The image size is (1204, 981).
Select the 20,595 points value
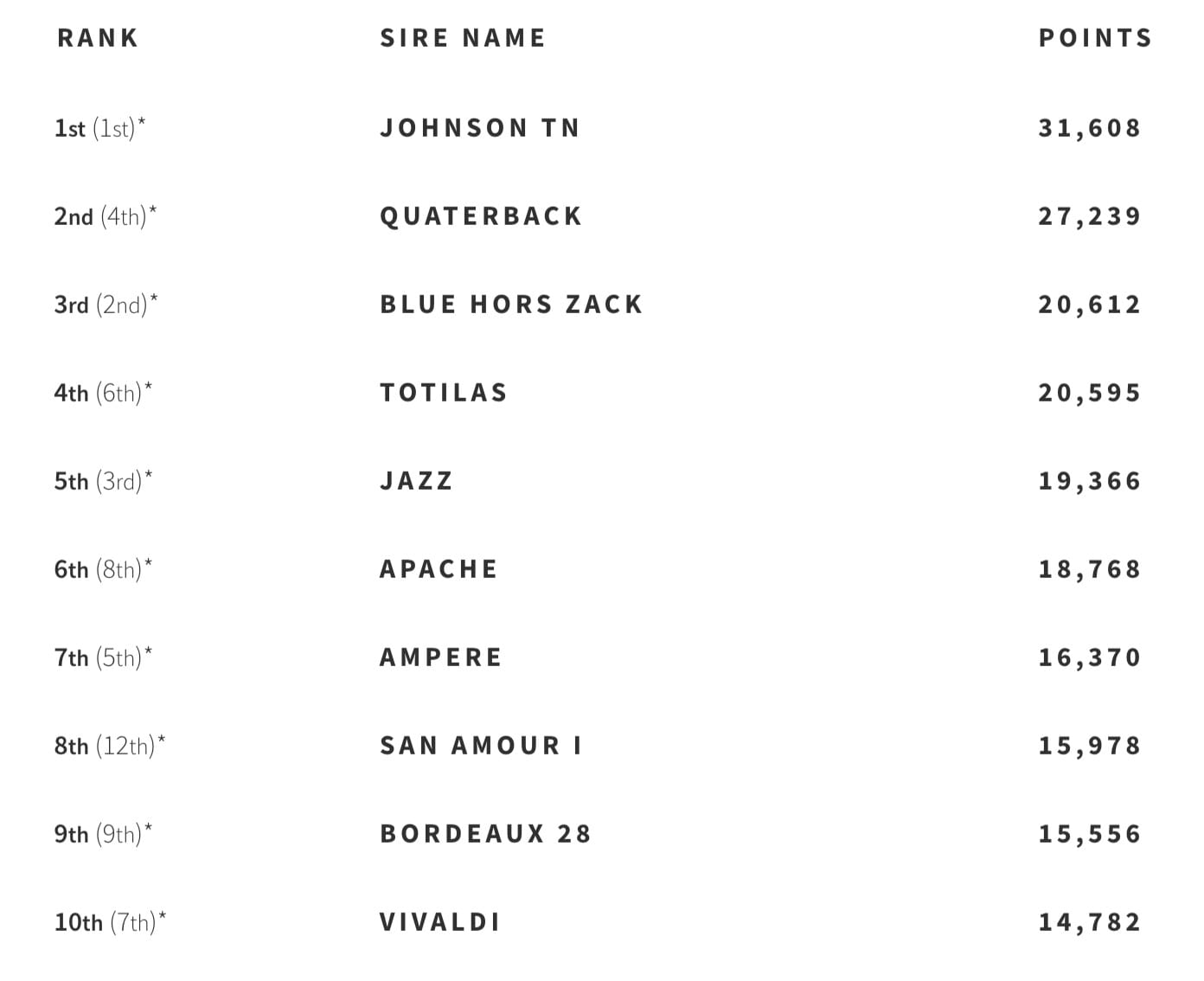pyautogui.click(x=1090, y=393)
